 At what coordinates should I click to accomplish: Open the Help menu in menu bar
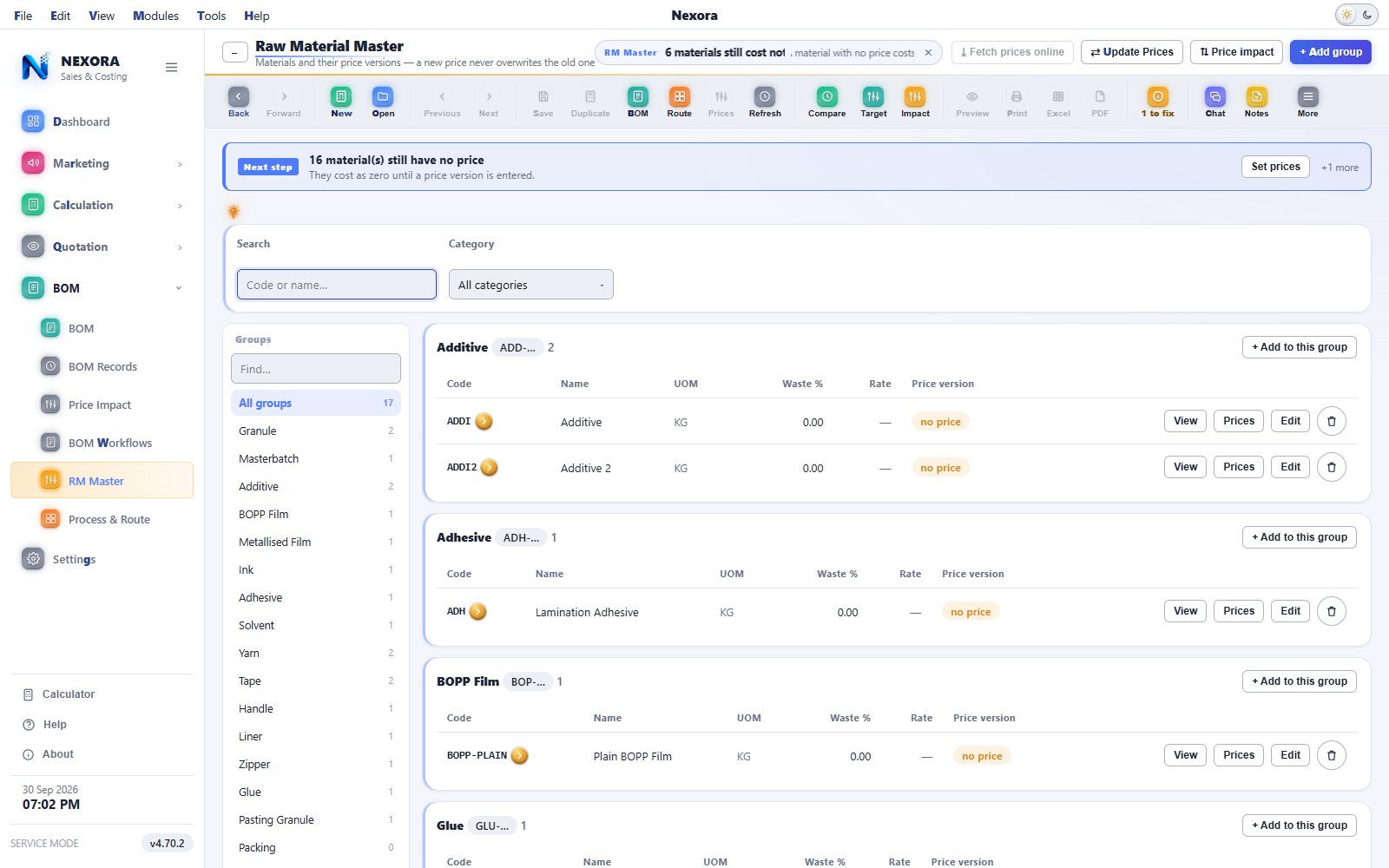pyautogui.click(x=256, y=16)
